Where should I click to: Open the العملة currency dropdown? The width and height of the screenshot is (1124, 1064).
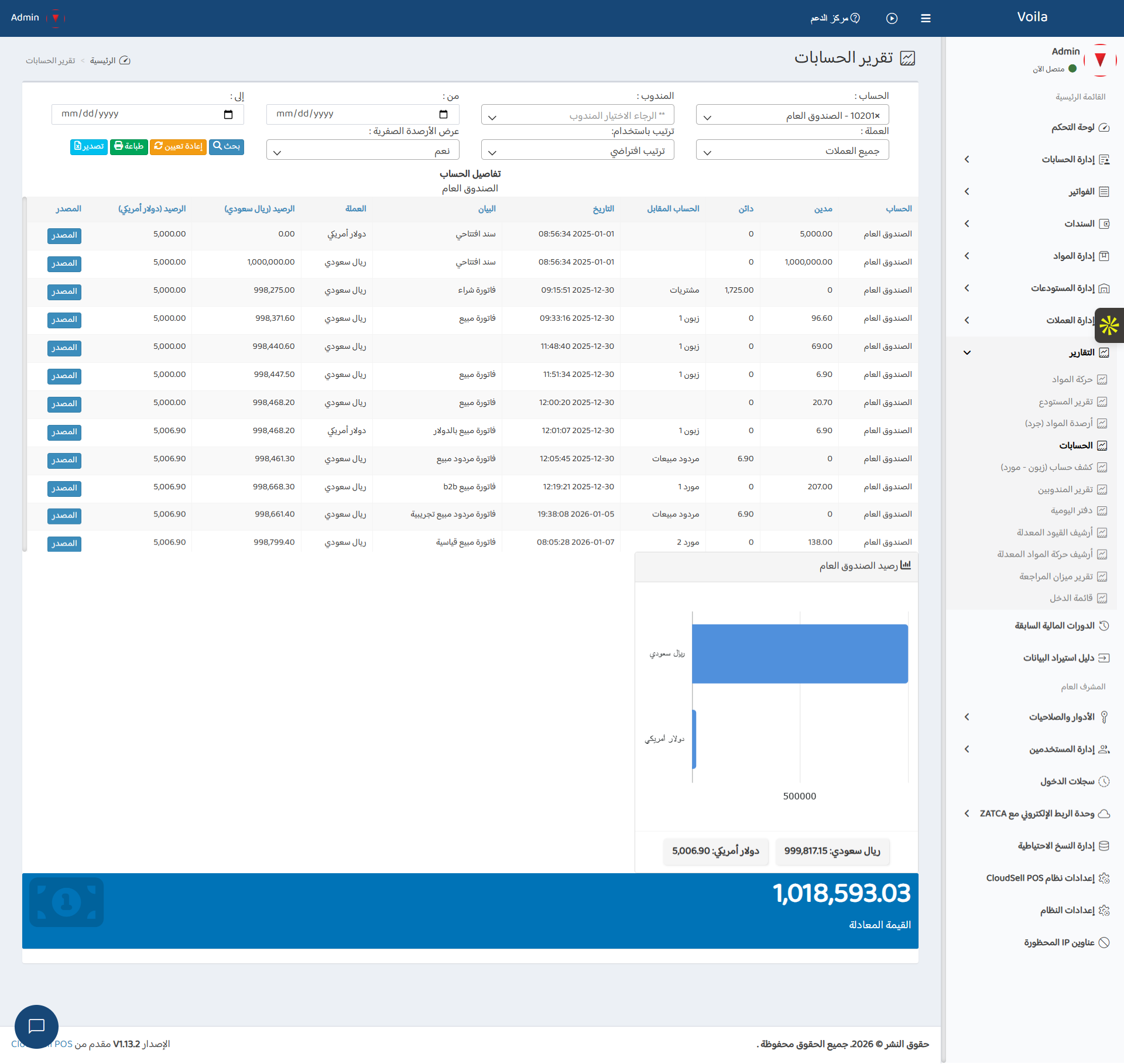click(792, 150)
